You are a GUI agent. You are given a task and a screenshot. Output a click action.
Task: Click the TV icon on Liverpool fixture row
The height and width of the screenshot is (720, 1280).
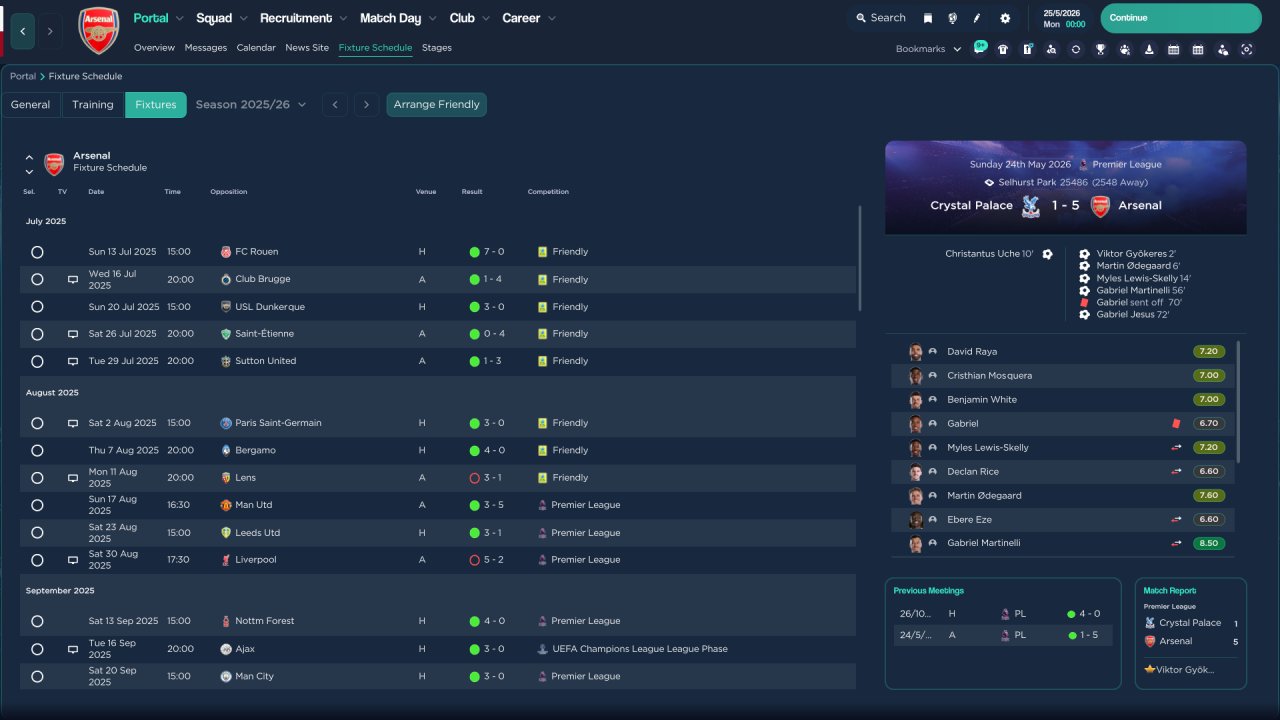coord(72,560)
